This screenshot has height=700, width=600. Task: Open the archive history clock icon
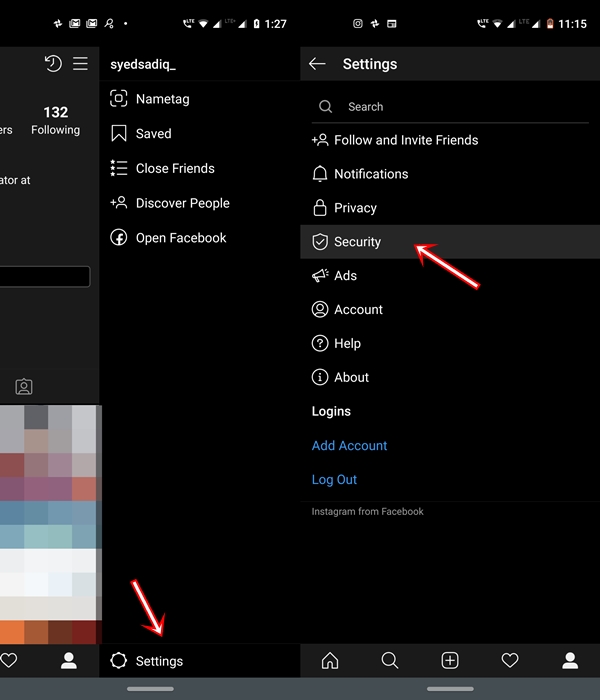click(53, 63)
